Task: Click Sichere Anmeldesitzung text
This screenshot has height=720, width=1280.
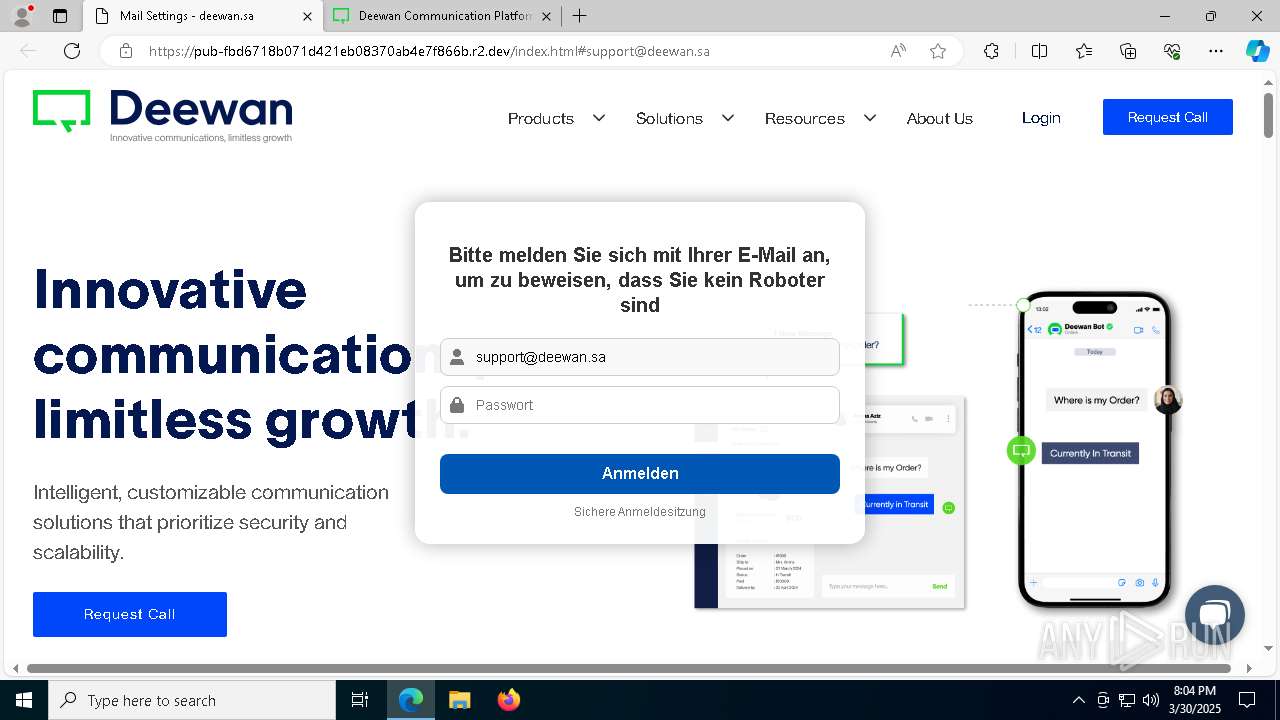Action: pyautogui.click(x=640, y=512)
